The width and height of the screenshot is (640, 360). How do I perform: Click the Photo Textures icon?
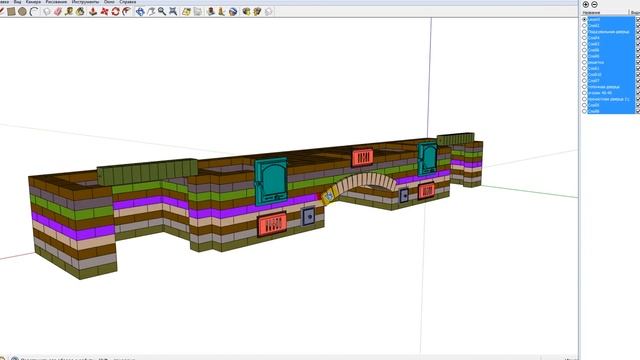coord(222,11)
